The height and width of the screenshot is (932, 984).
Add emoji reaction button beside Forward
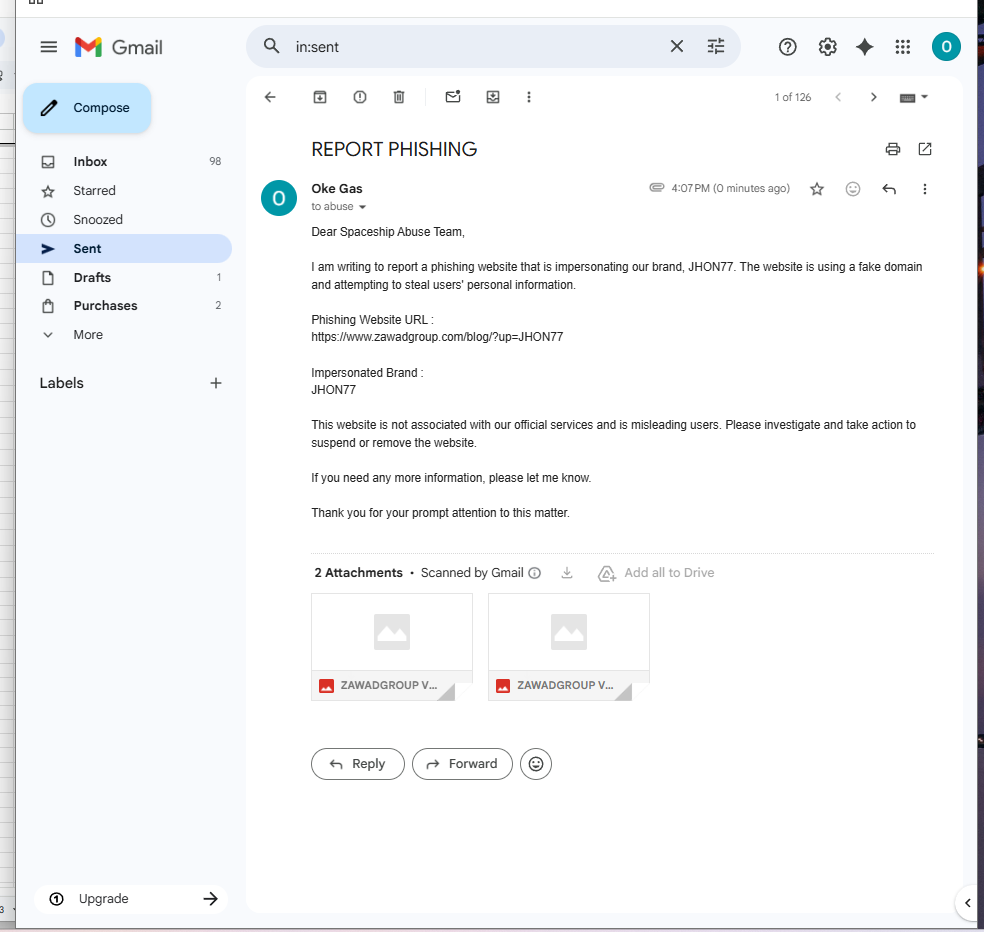(536, 764)
